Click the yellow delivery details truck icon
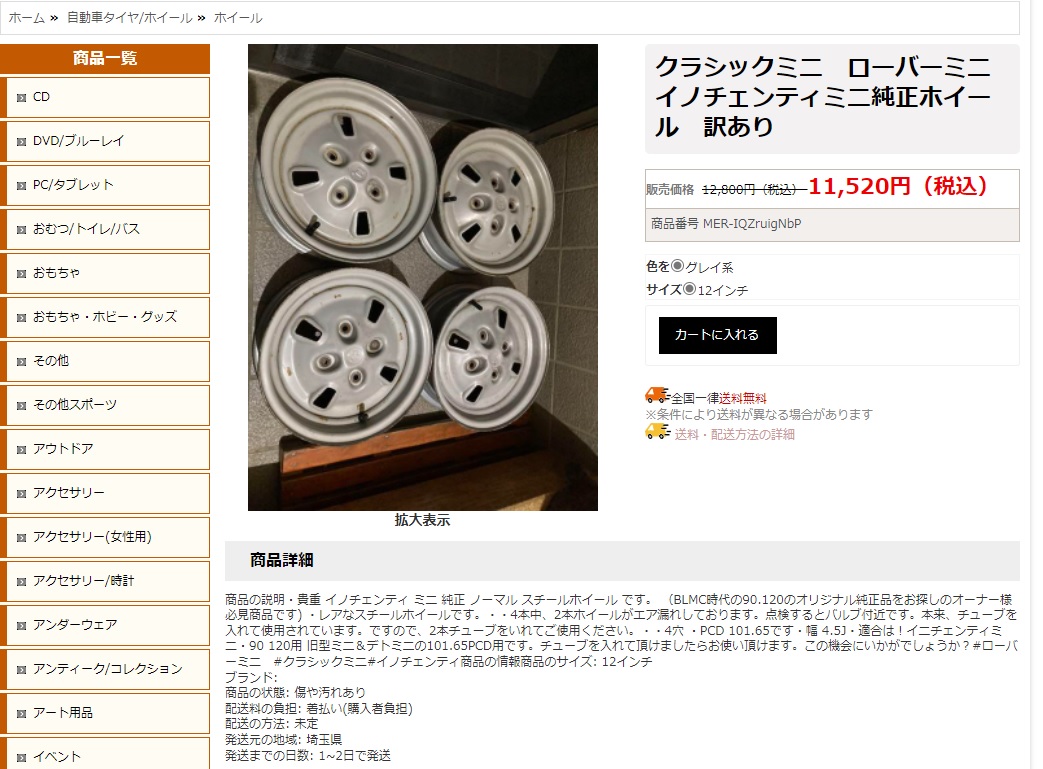 click(657, 432)
